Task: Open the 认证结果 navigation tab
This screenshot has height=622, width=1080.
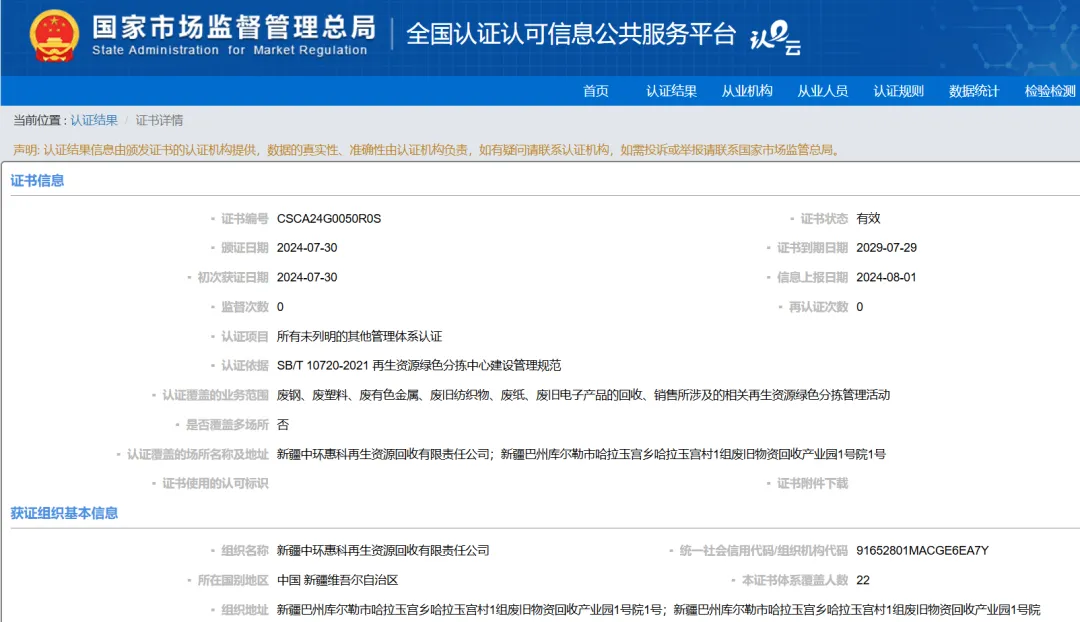Action: [x=672, y=91]
